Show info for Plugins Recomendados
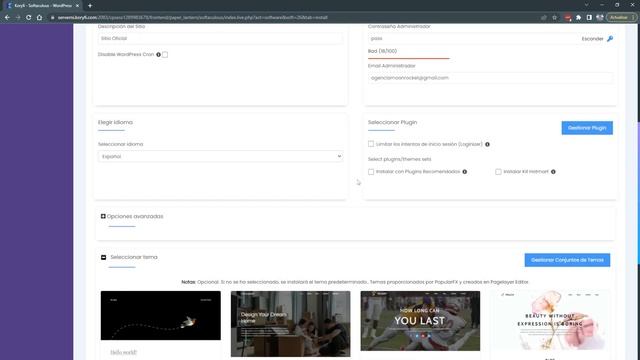This screenshot has width=640, height=360. [464, 172]
